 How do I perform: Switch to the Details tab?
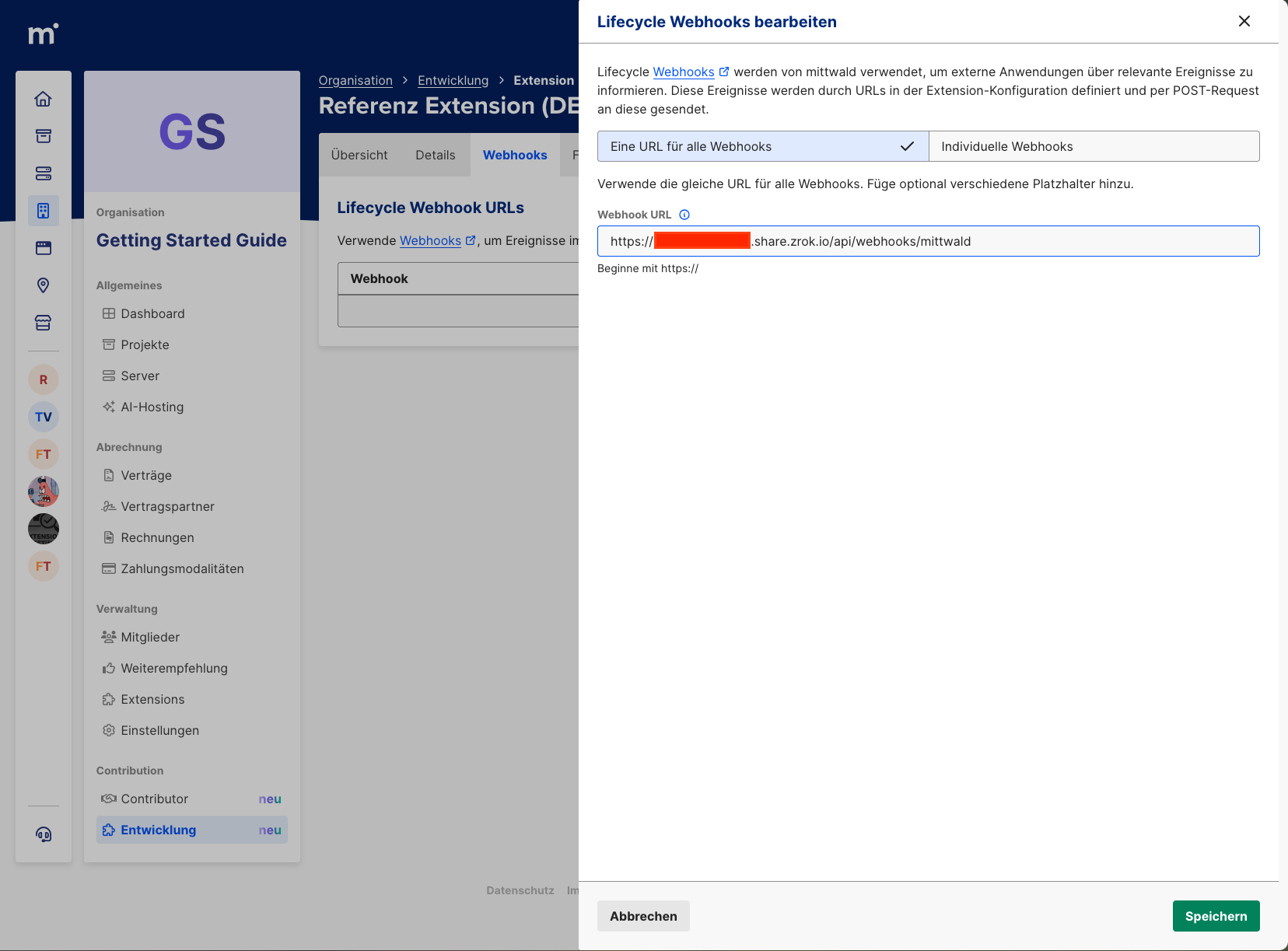pos(435,155)
